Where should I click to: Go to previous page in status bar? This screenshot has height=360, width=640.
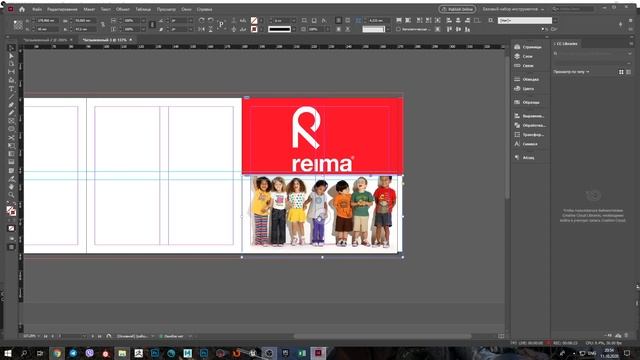click(53, 336)
